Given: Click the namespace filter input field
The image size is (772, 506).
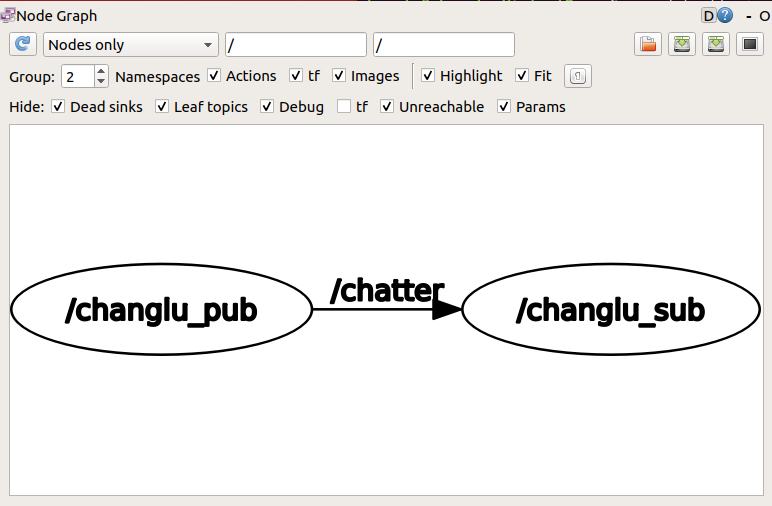Looking at the screenshot, I should click(x=296, y=45).
